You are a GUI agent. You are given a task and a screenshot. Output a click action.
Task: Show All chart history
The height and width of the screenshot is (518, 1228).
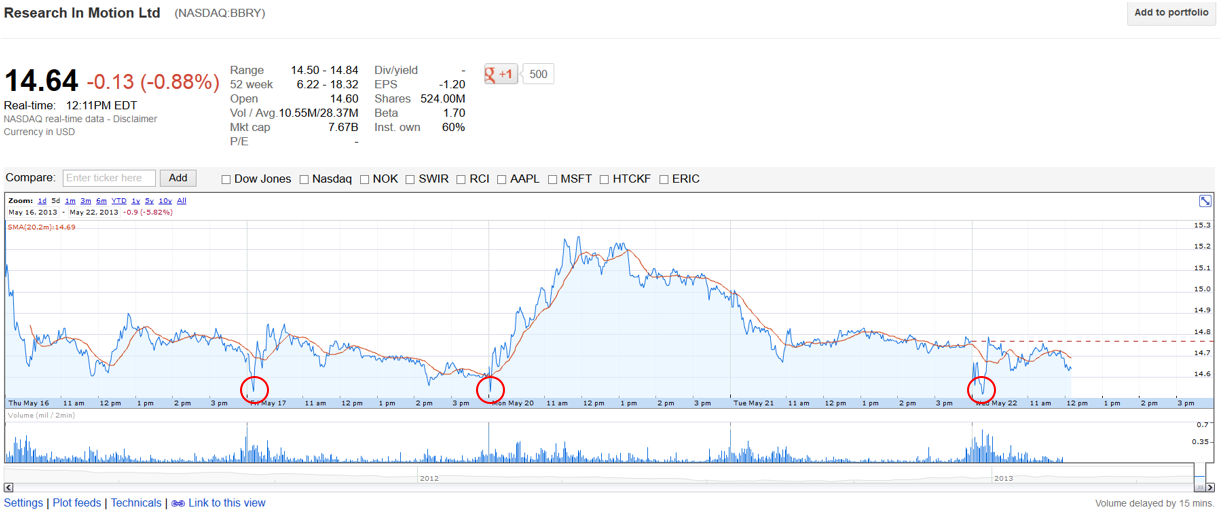[181, 201]
